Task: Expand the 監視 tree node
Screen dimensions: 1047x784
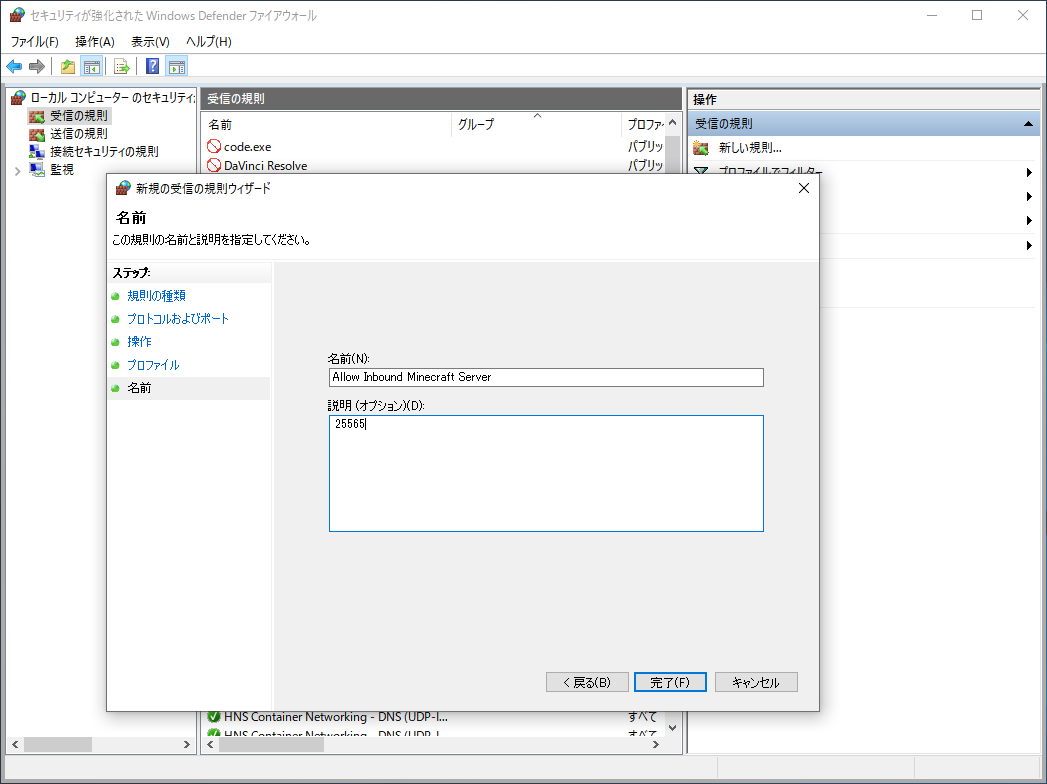Action: [17, 170]
